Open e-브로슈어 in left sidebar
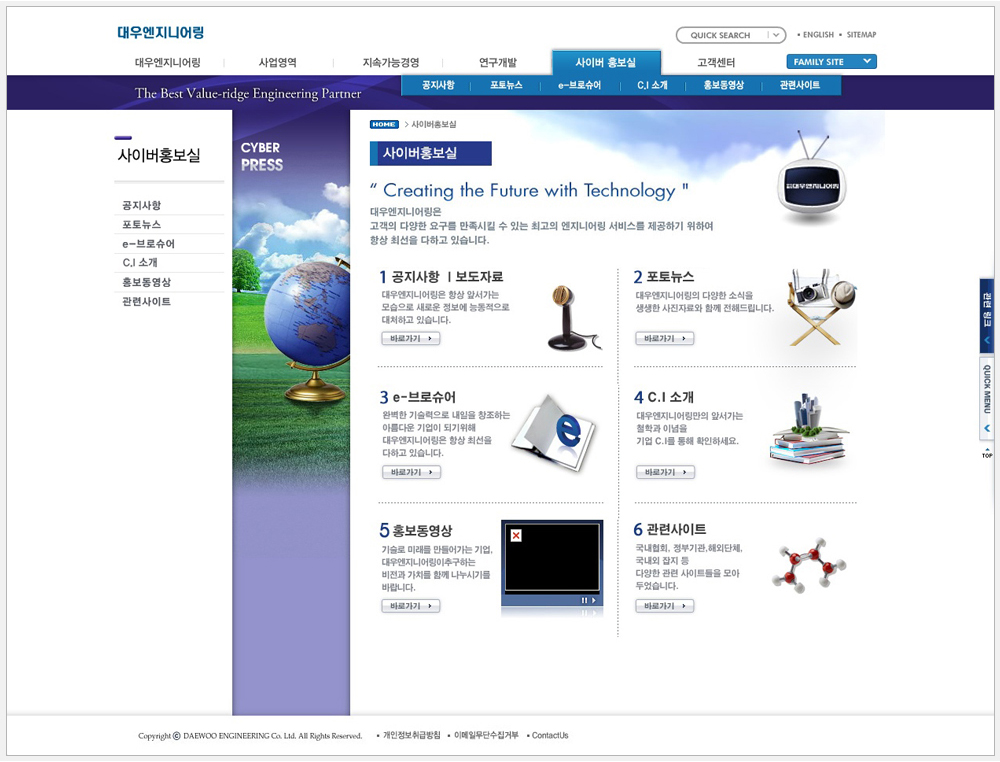1000x762 pixels. (148, 244)
